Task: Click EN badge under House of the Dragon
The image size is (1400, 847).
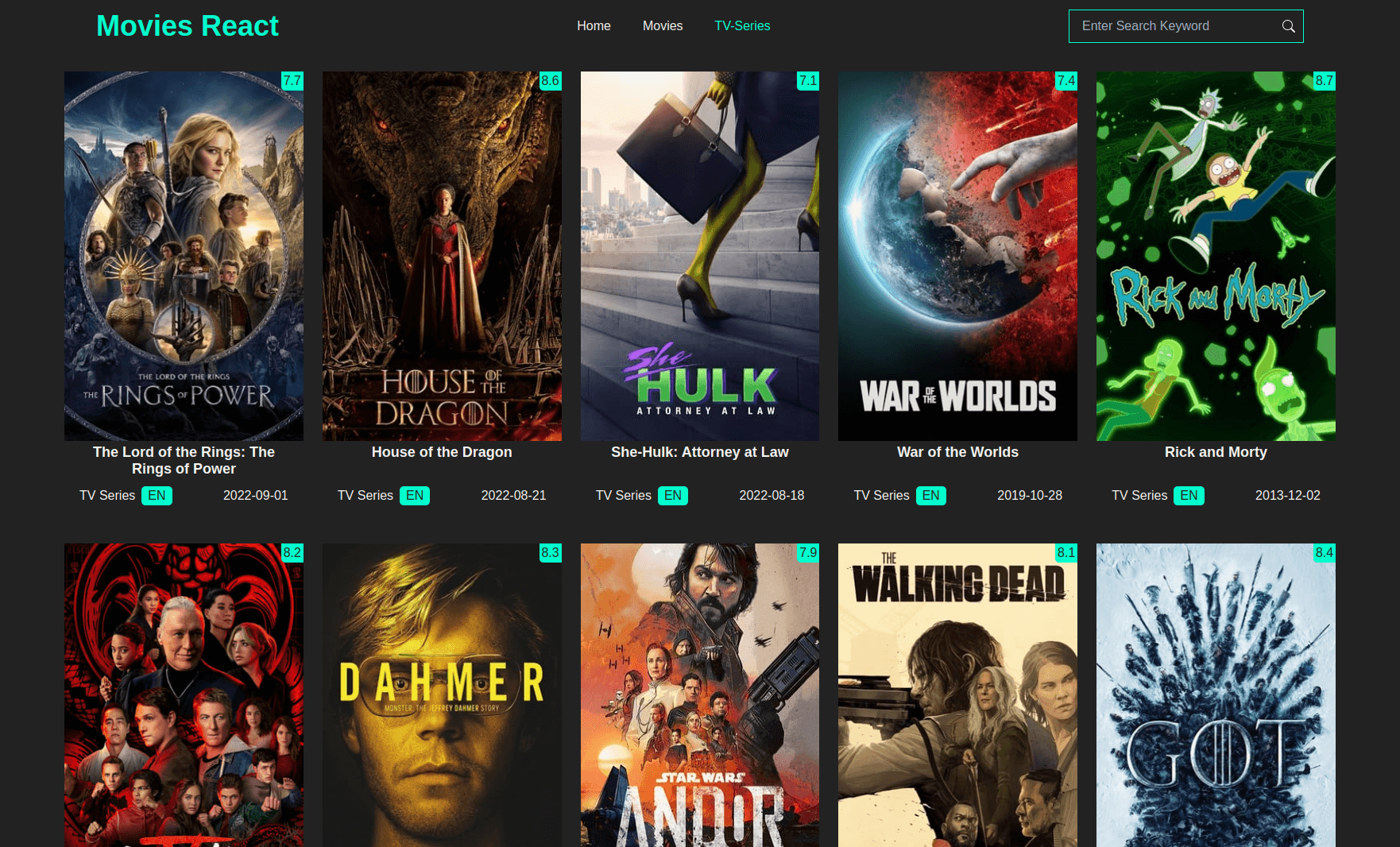Action: click(415, 496)
